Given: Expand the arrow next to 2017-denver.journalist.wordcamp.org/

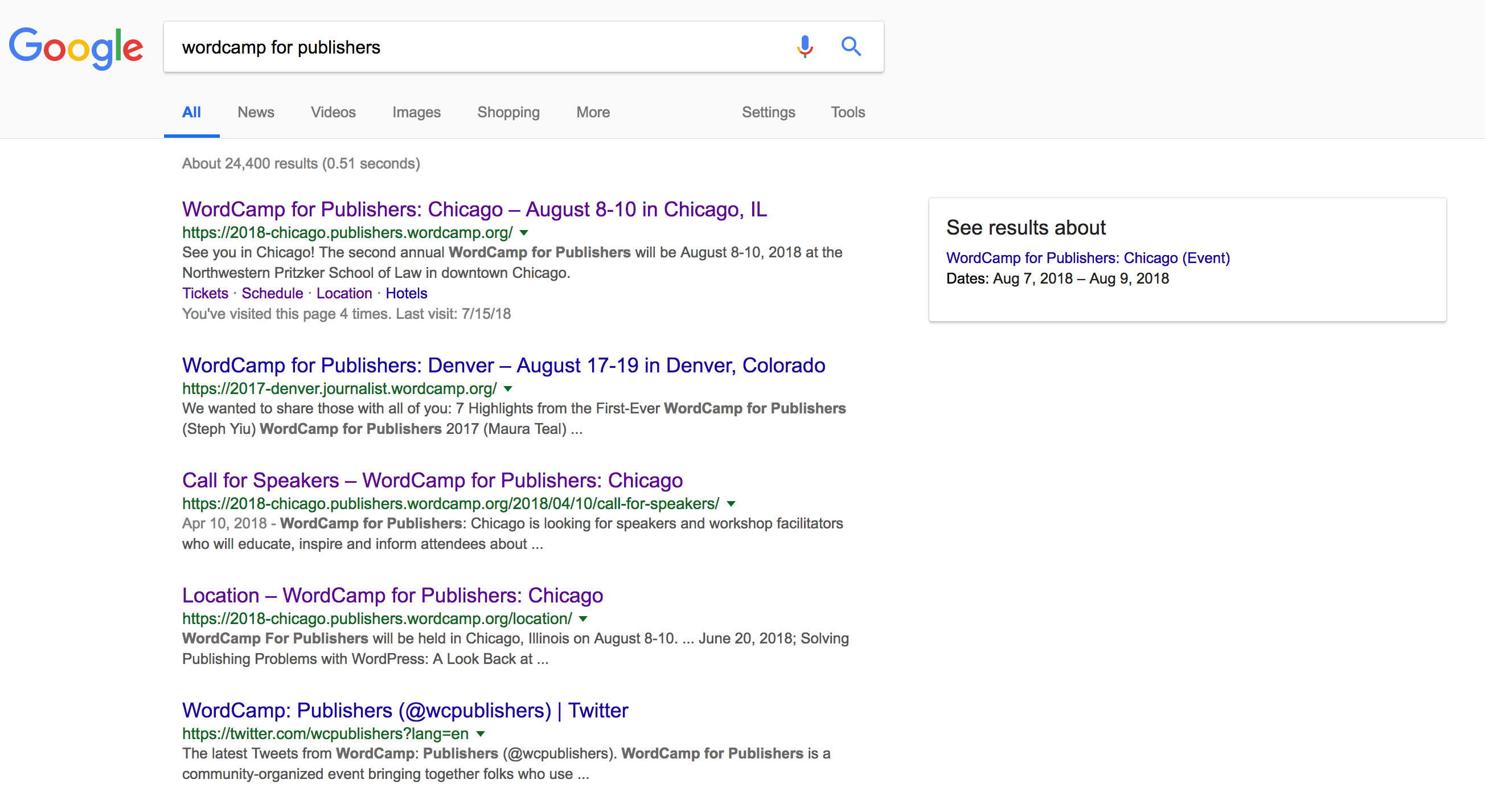Looking at the screenshot, I should [x=508, y=389].
